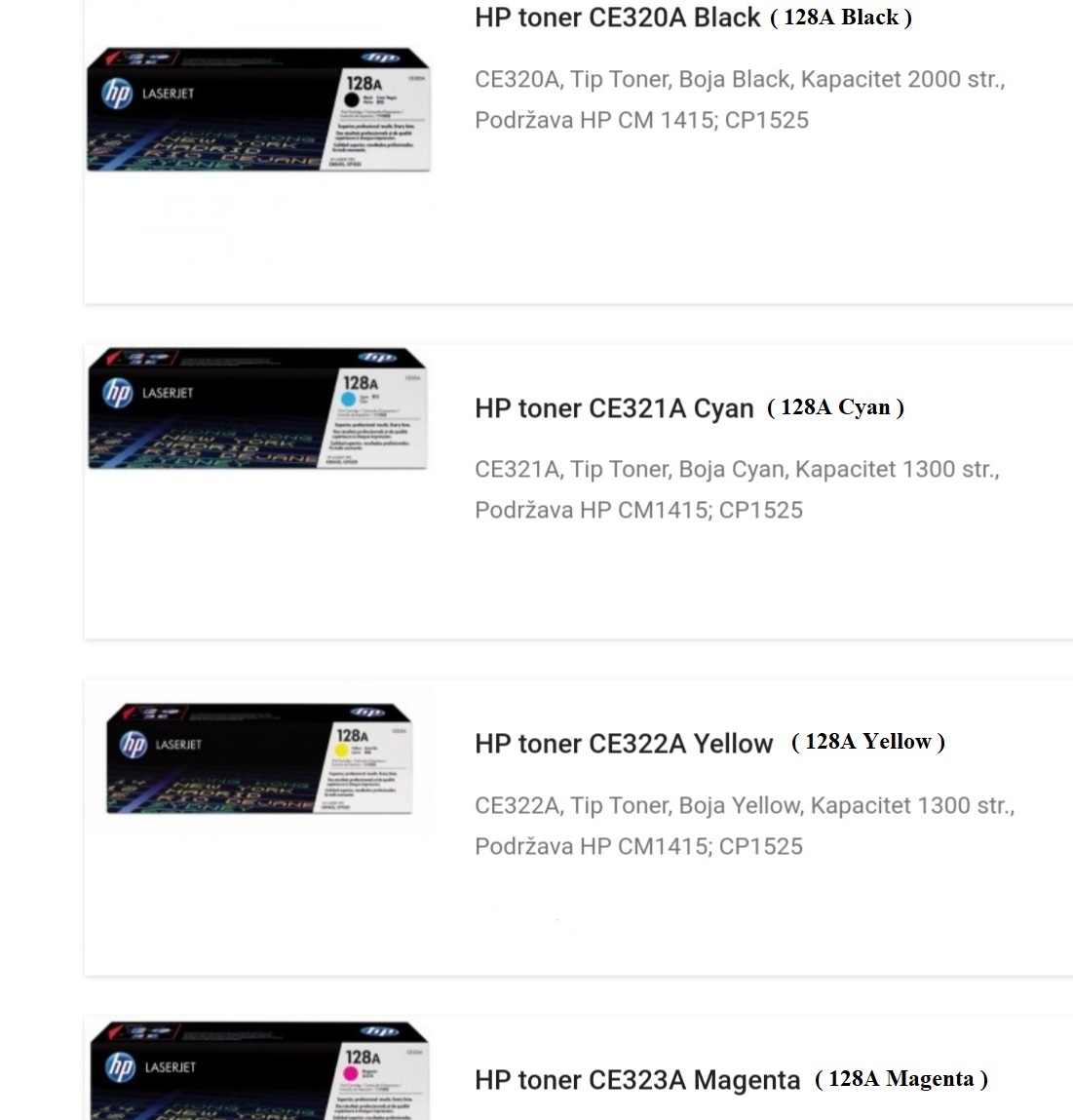The image size is (1073, 1120).
Task: Click the HP logo on the yellow toner box
Action: pyautogui.click(x=134, y=745)
